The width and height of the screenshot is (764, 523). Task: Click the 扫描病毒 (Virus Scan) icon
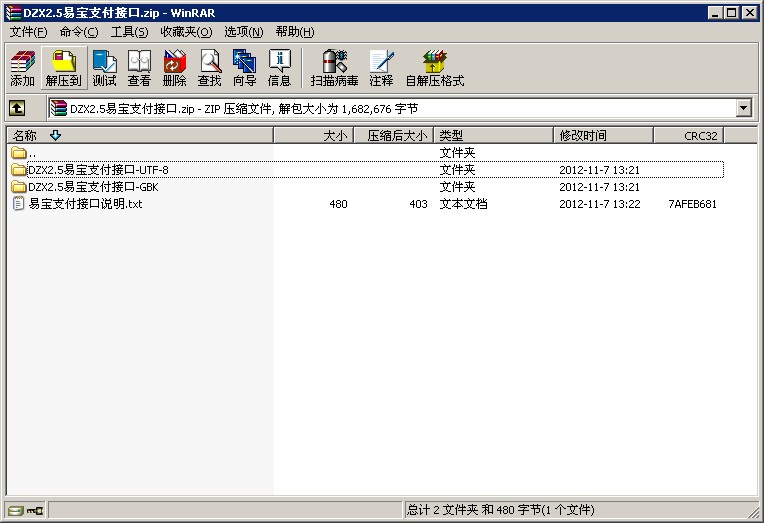click(335, 68)
